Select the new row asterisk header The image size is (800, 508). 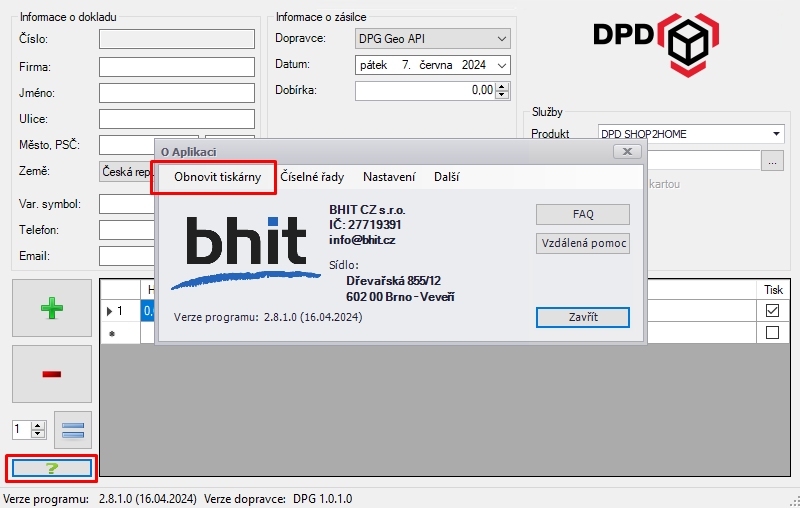click(x=120, y=333)
